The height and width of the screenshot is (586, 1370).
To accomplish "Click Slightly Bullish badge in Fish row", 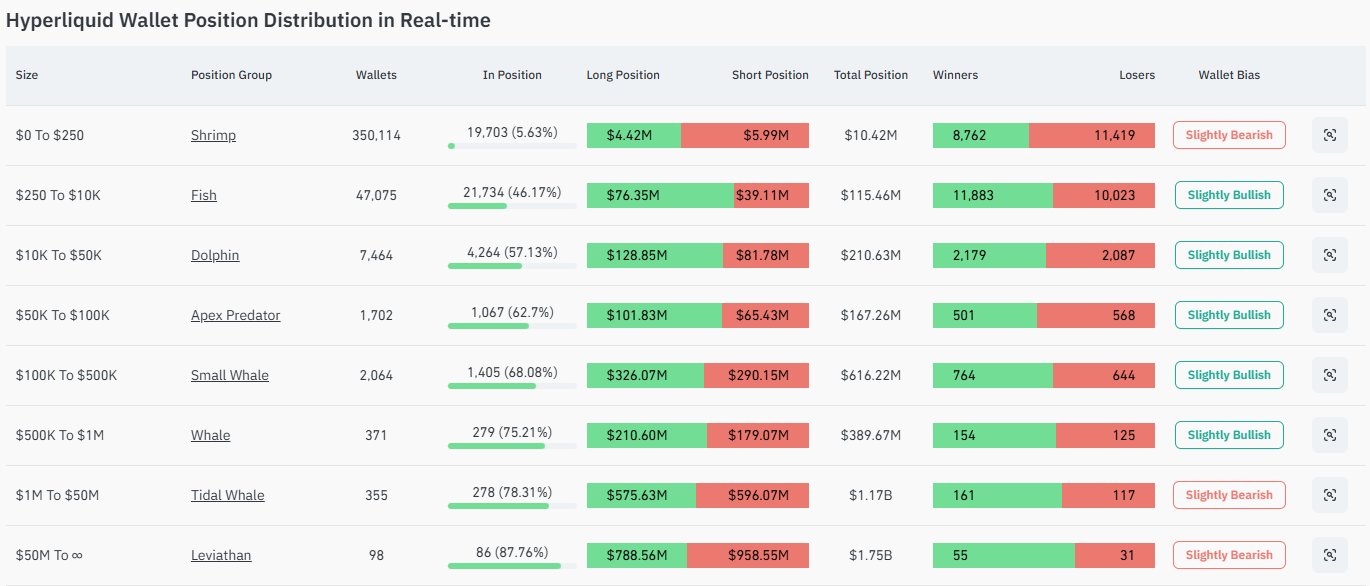I will click(x=1229, y=195).
